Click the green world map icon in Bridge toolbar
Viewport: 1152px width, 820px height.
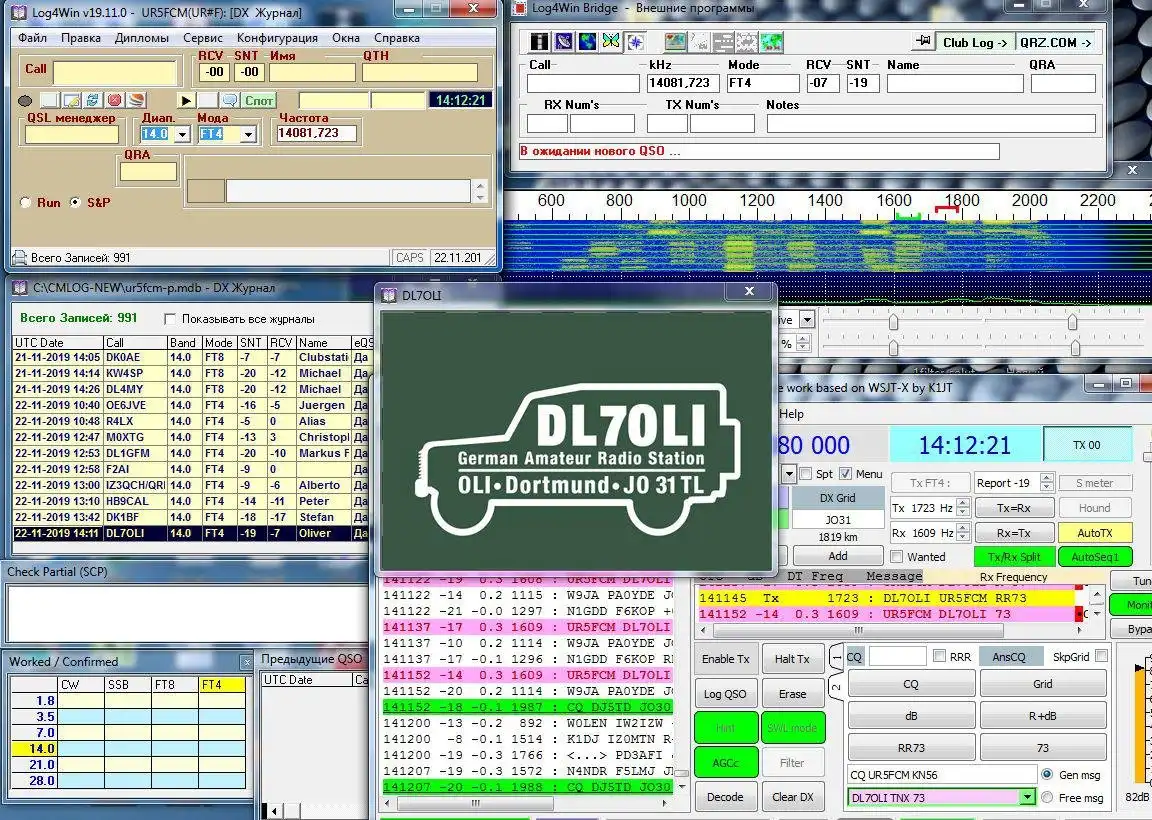[771, 42]
